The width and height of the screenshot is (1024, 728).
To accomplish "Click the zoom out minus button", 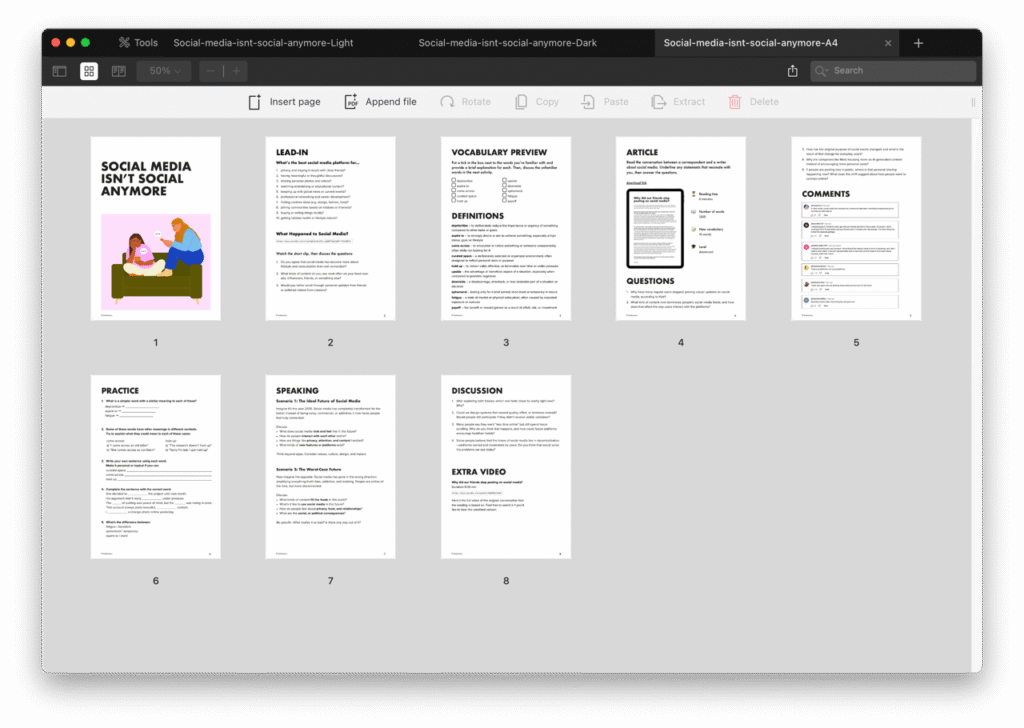I will [x=212, y=71].
